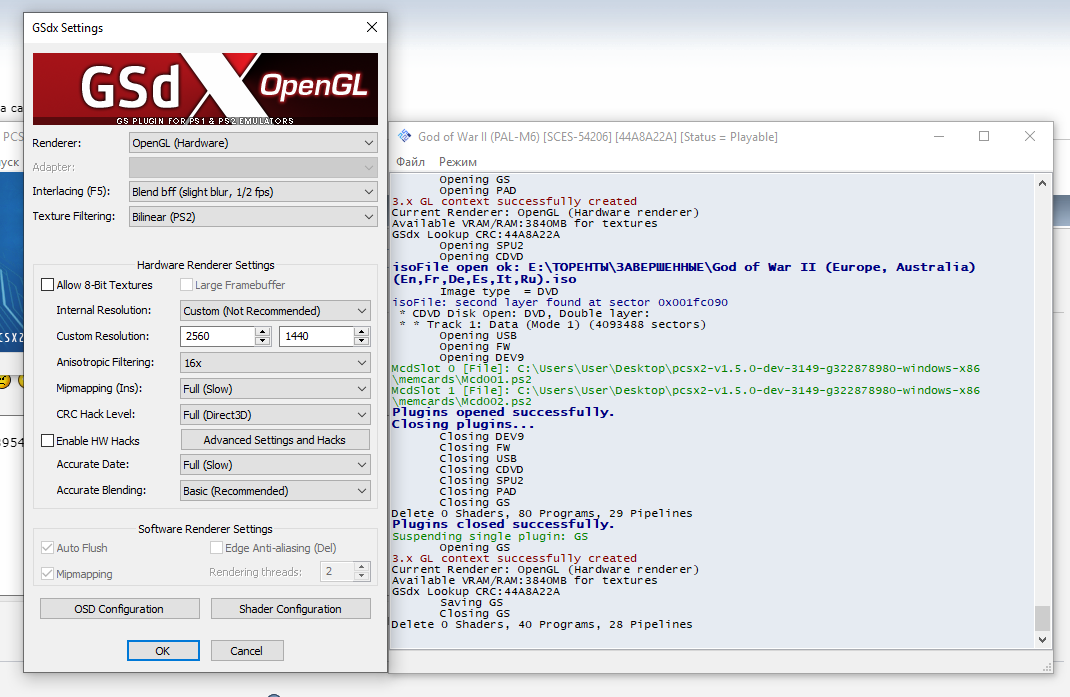Click the Advanced Settings and Hacks button

tap(275, 440)
